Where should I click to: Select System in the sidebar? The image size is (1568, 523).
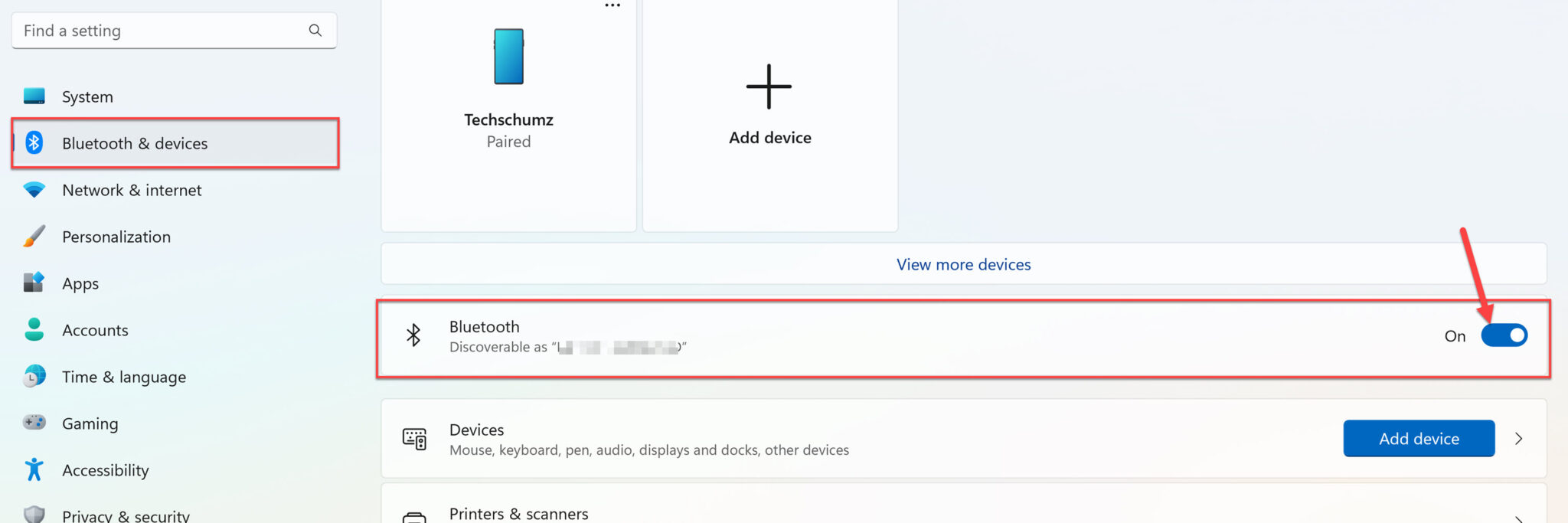click(87, 96)
